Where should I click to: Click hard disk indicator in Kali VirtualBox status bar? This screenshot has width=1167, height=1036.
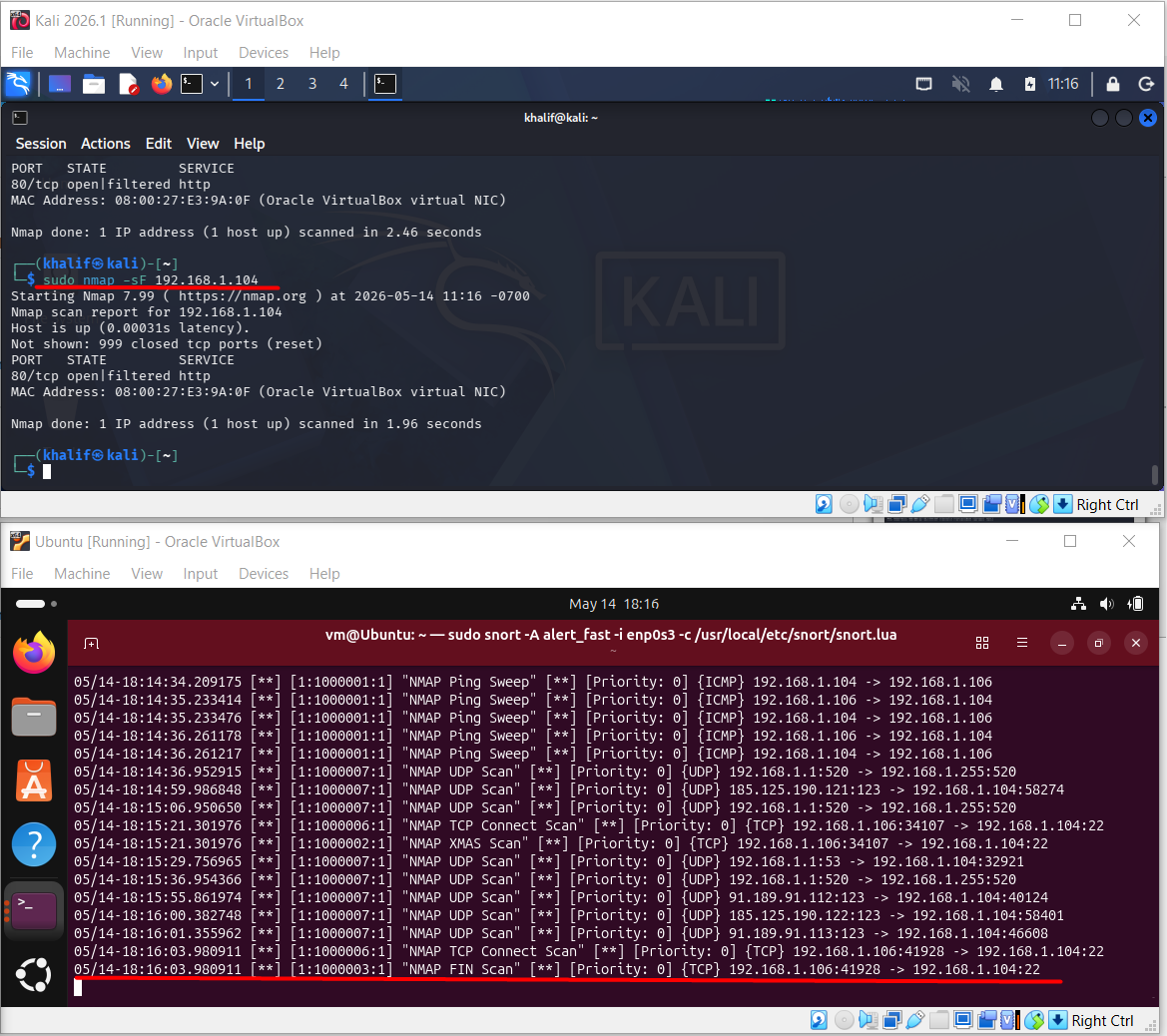824,504
